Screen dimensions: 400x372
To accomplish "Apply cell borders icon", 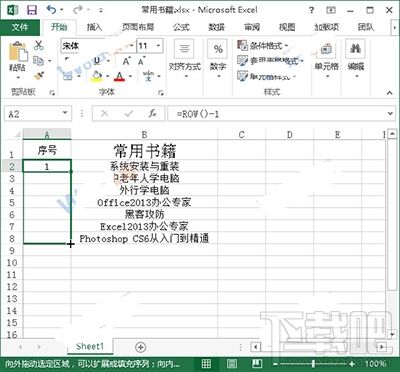I will [68, 76].
